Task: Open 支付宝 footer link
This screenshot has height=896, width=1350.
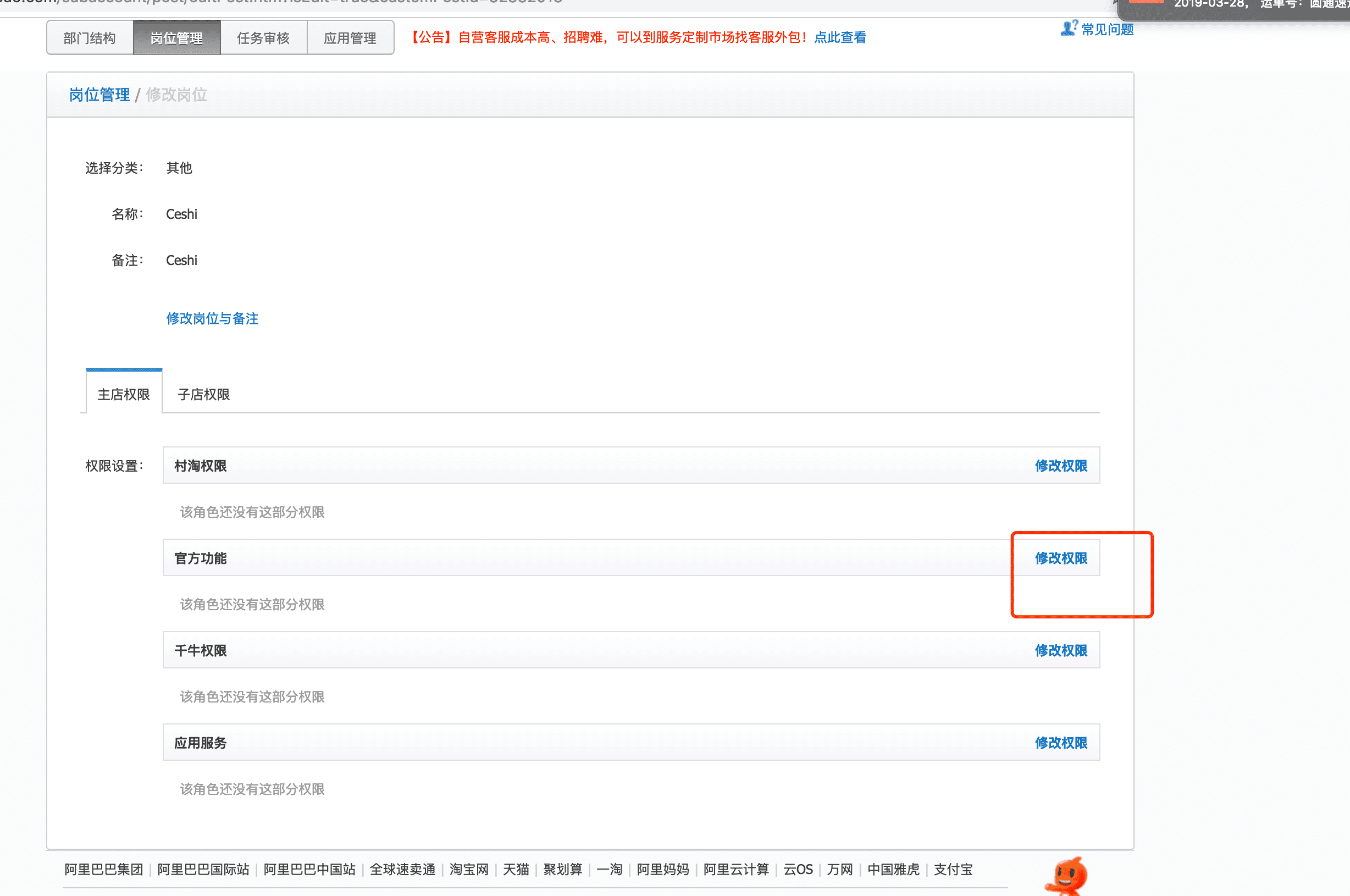Action: coord(953,869)
